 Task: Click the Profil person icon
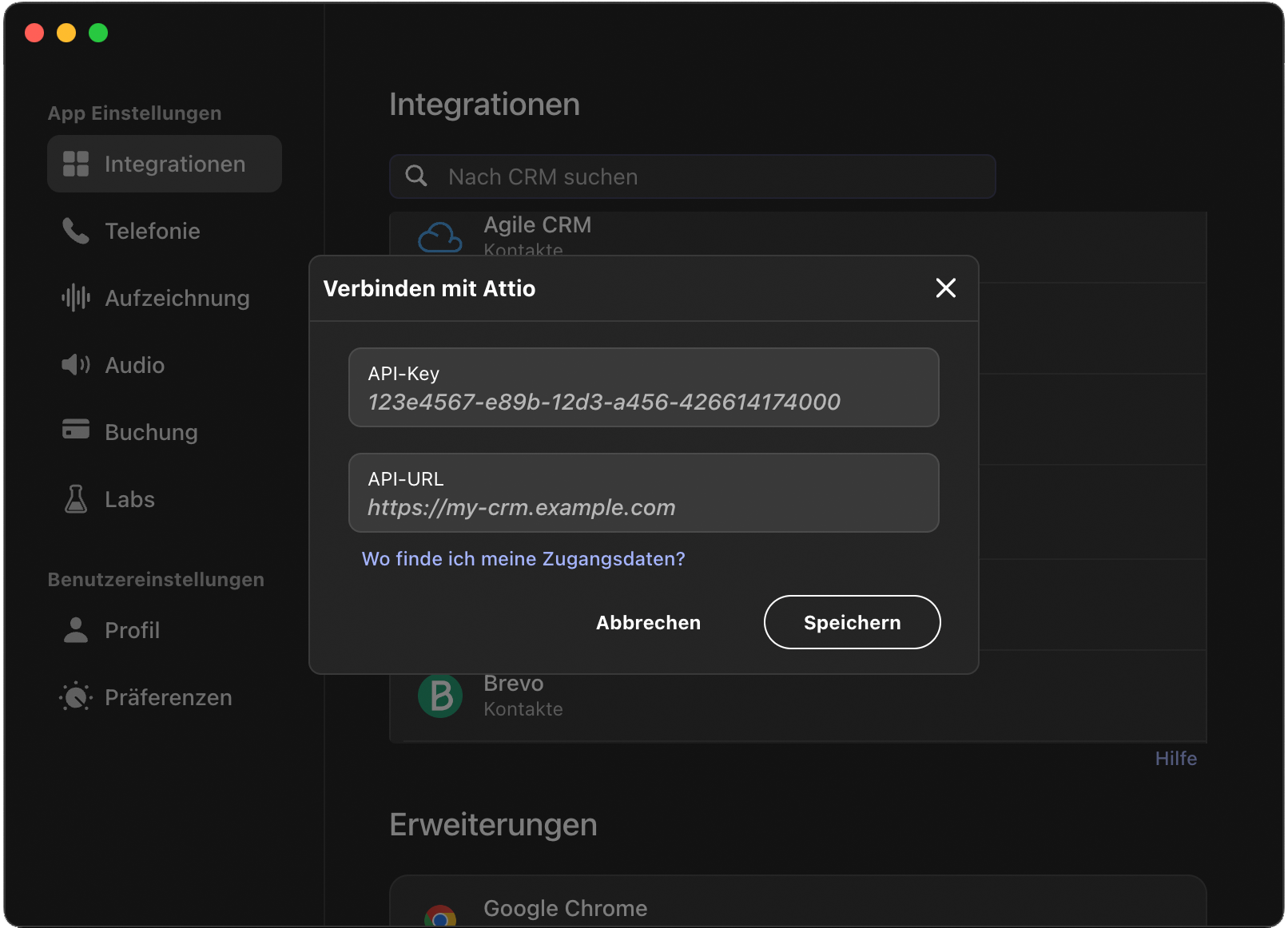(x=76, y=630)
